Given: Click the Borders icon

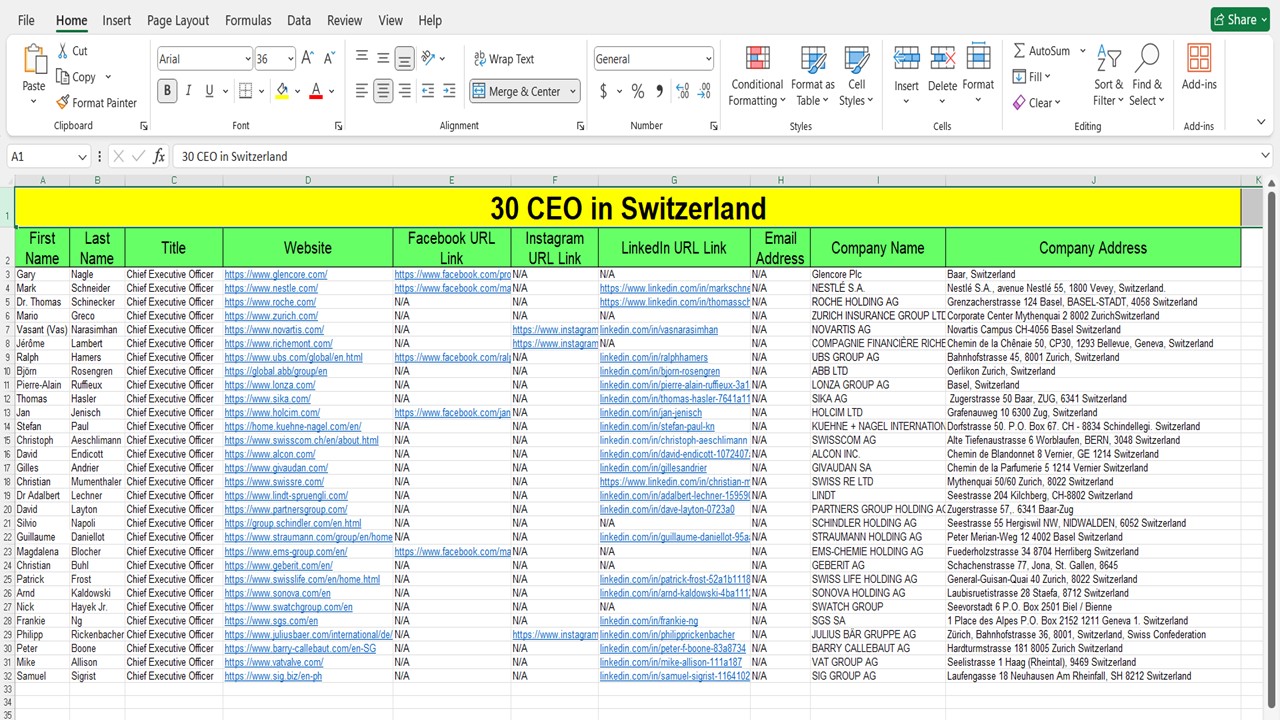Looking at the screenshot, I should coord(245,91).
